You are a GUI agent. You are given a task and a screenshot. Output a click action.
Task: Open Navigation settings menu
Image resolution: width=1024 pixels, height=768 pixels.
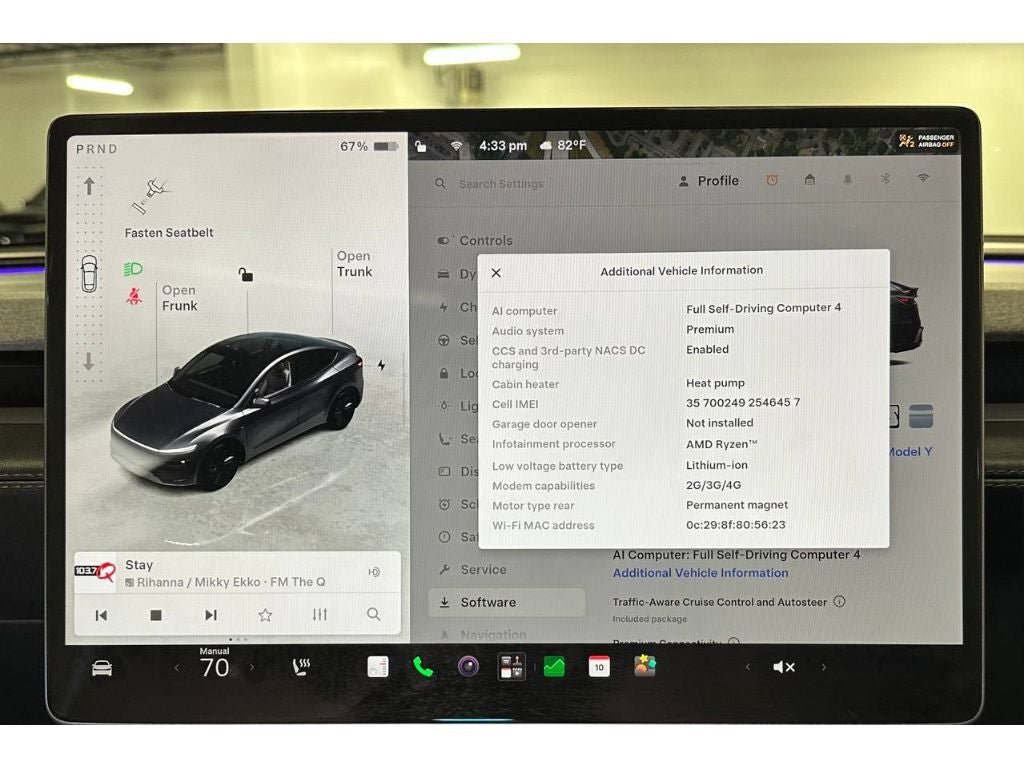tap(483, 635)
